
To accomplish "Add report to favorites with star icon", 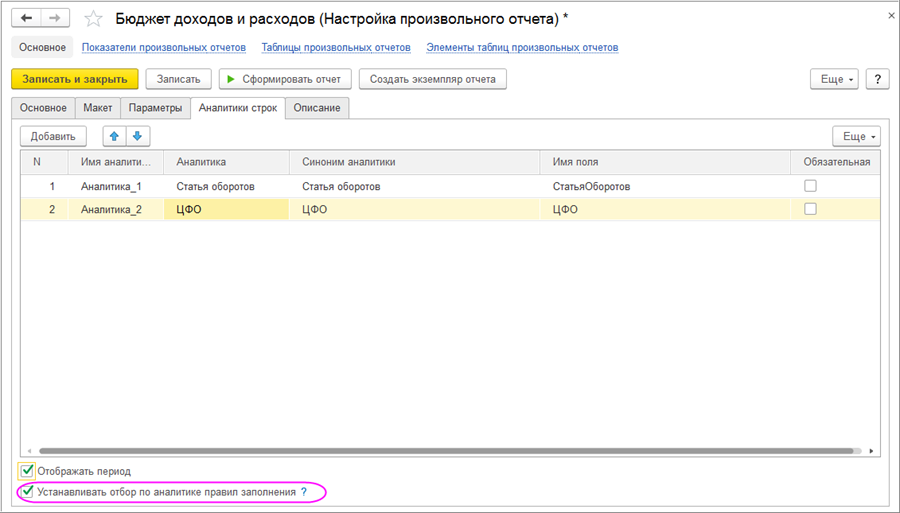I will point(93,19).
